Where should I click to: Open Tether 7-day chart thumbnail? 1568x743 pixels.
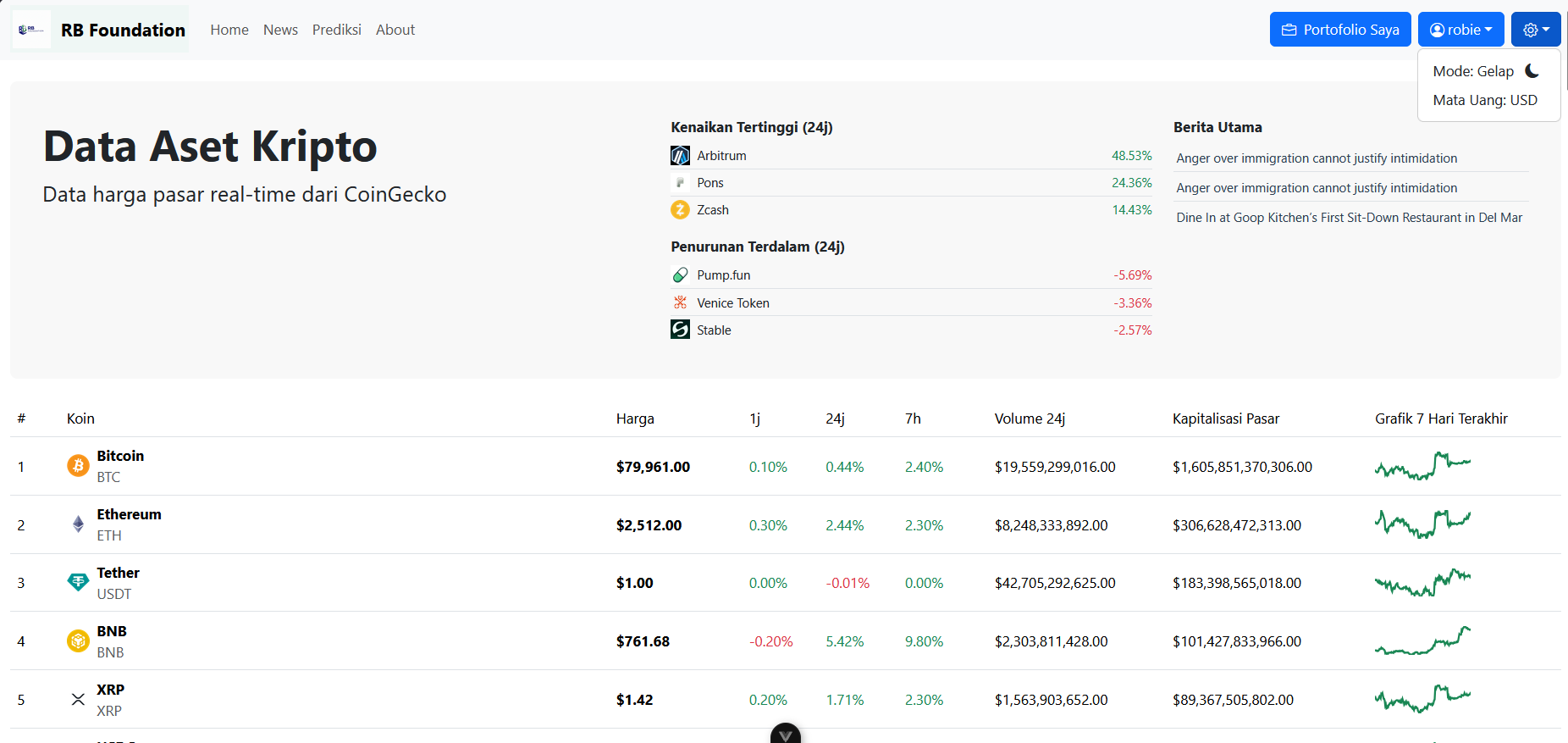(1422, 583)
